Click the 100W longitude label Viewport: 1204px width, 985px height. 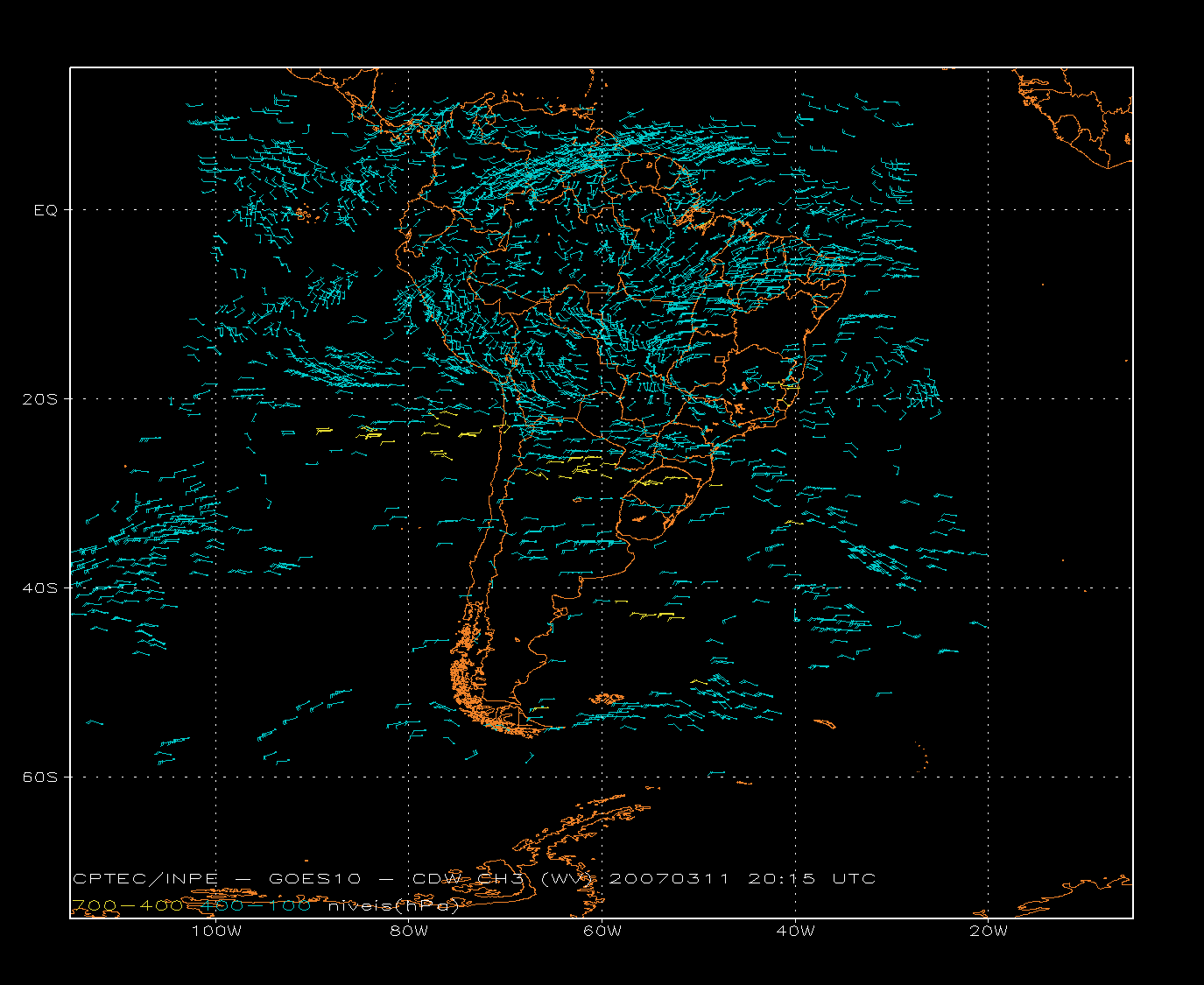click(216, 931)
